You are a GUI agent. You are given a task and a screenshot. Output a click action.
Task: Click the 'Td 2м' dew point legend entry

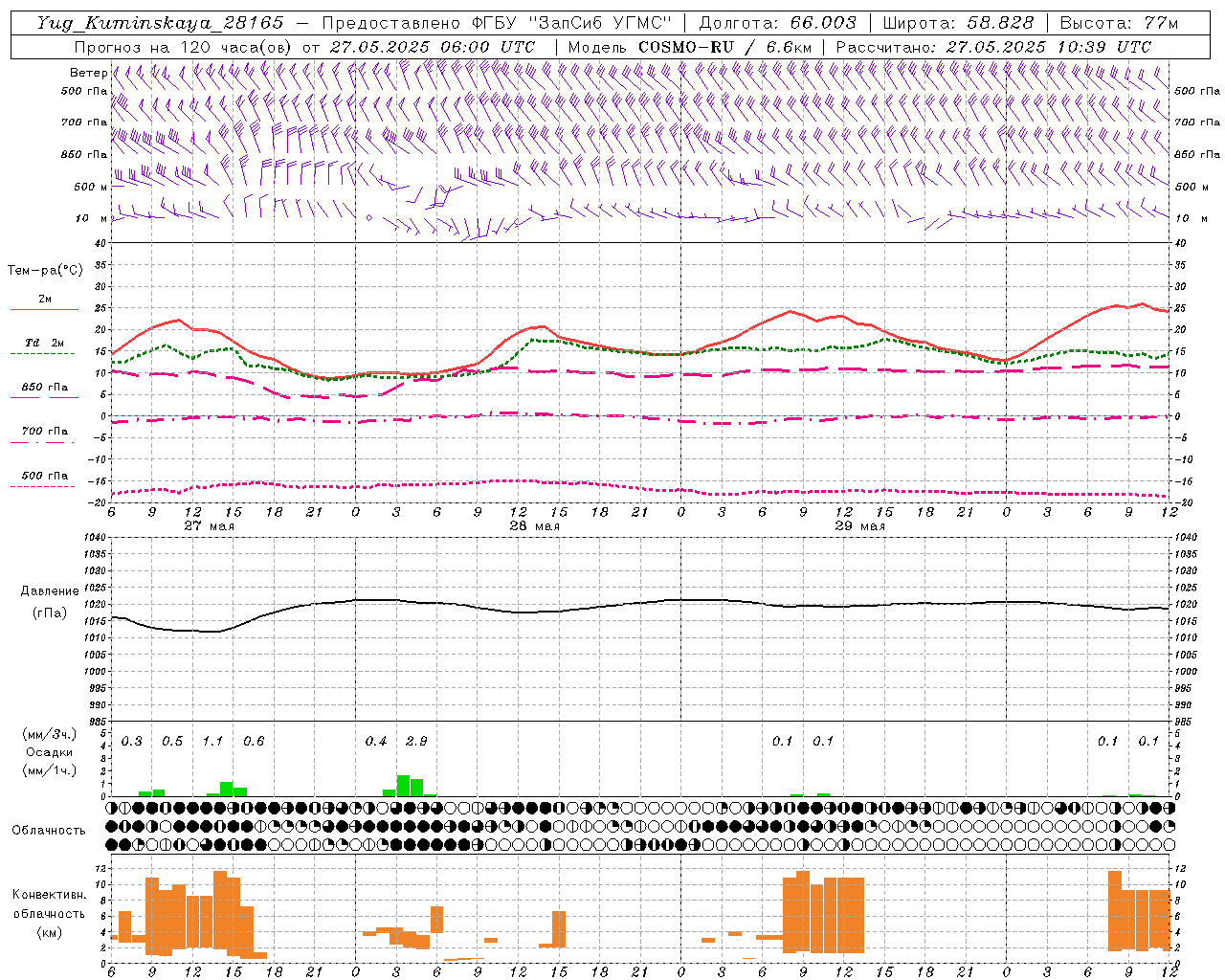click(45, 343)
